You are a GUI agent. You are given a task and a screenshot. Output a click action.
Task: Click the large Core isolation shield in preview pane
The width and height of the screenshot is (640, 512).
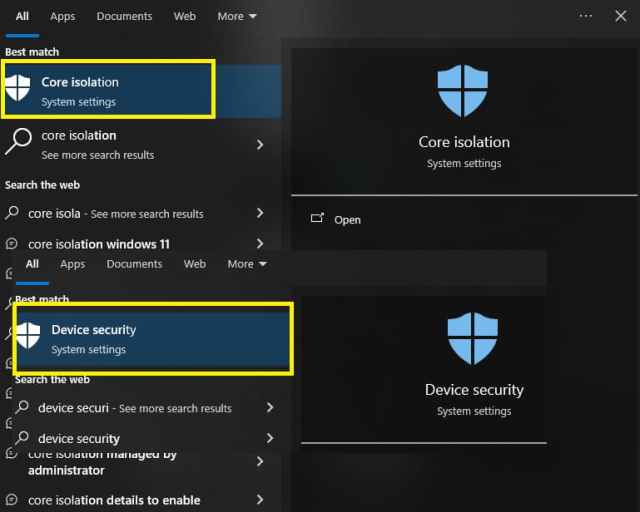pos(463,91)
